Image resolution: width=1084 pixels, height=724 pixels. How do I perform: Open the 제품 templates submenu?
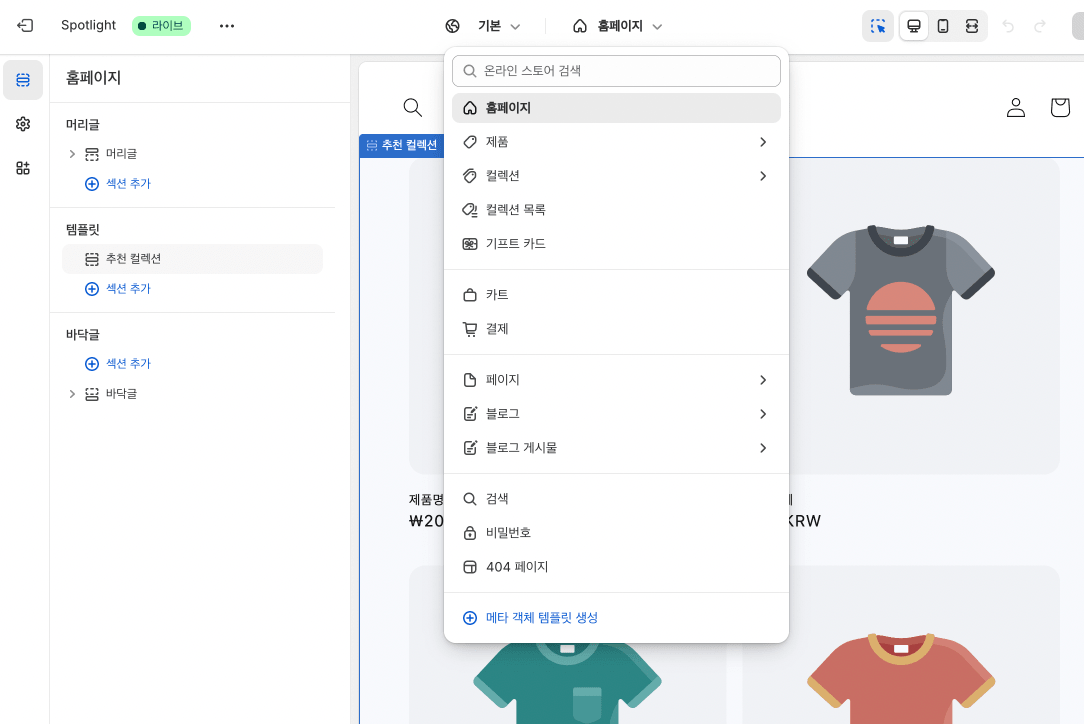(x=616, y=142)
